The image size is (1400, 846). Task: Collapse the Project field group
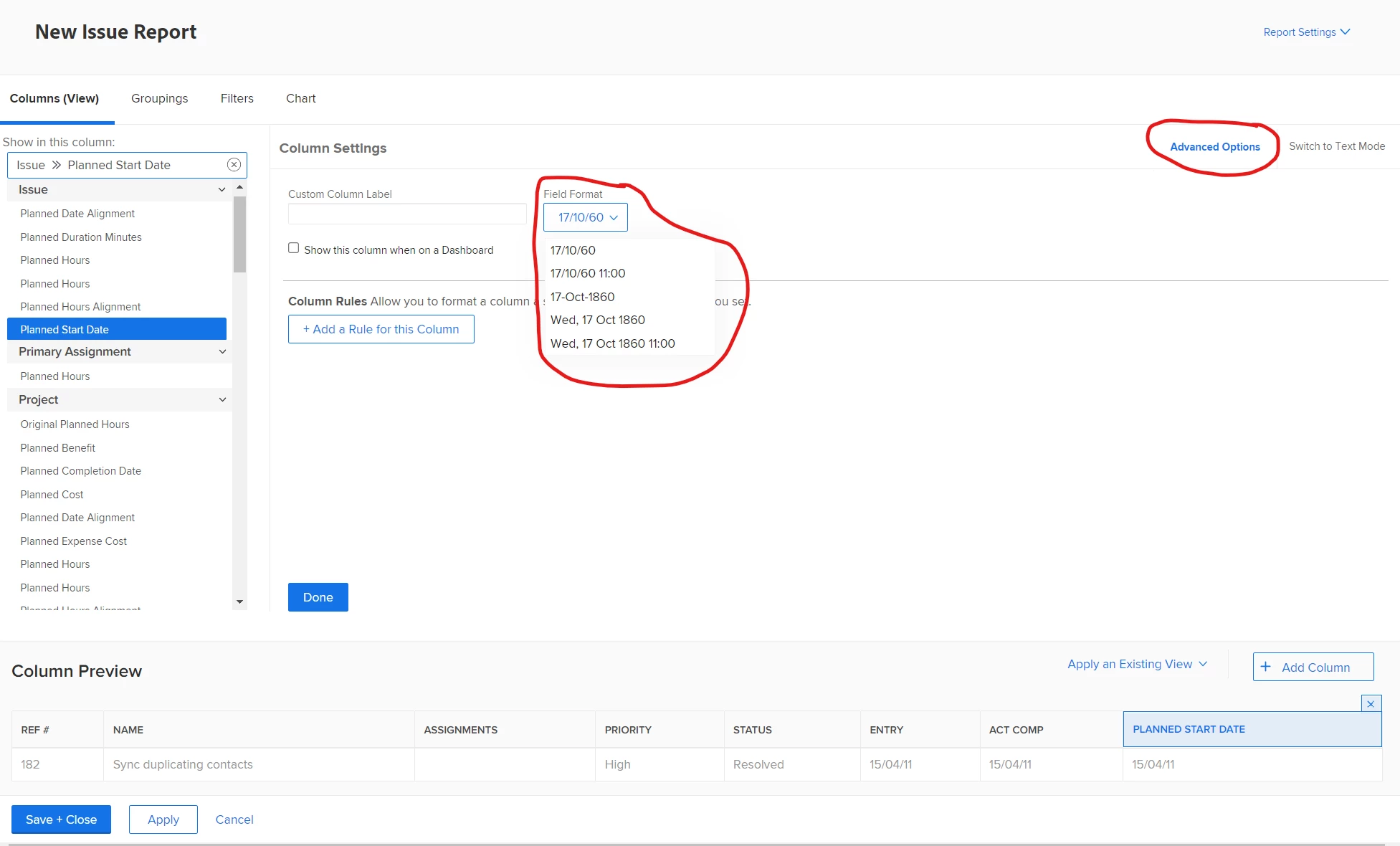click(x=222, y=400)
